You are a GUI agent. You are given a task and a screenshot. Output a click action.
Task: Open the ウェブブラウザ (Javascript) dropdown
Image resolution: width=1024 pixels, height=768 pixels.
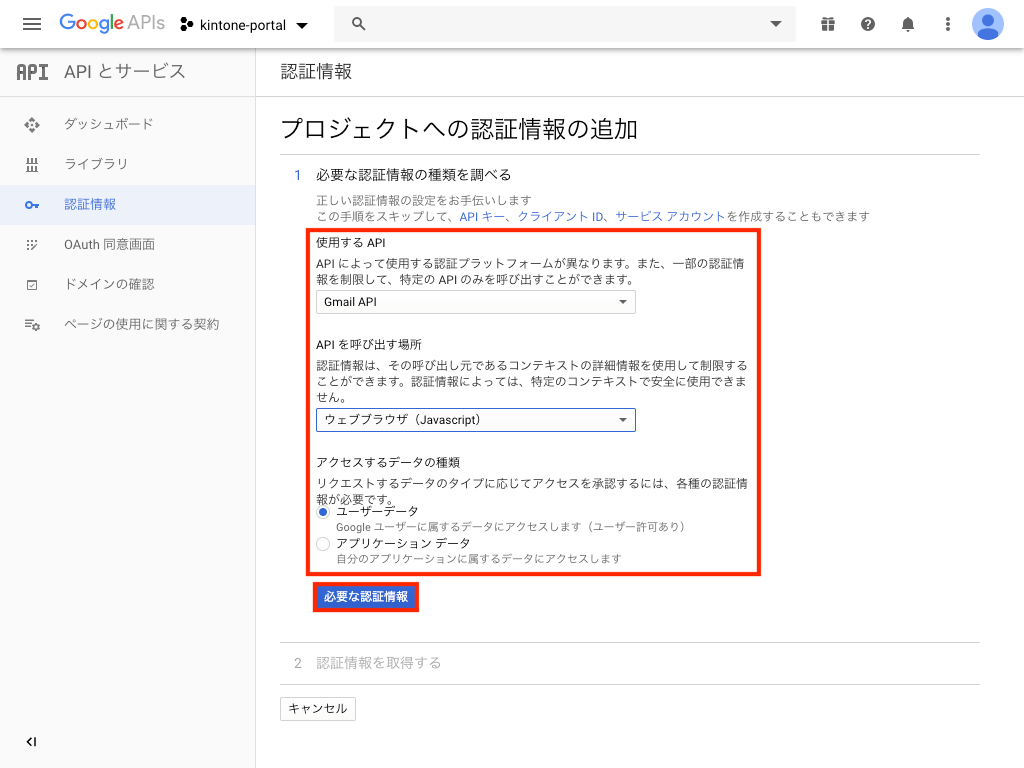(x=476, y=420)
